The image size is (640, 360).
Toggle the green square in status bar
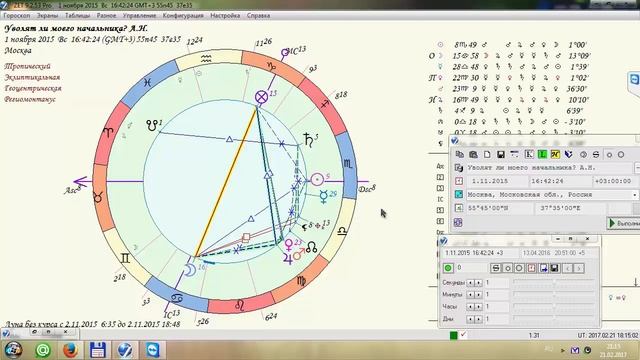453,335
